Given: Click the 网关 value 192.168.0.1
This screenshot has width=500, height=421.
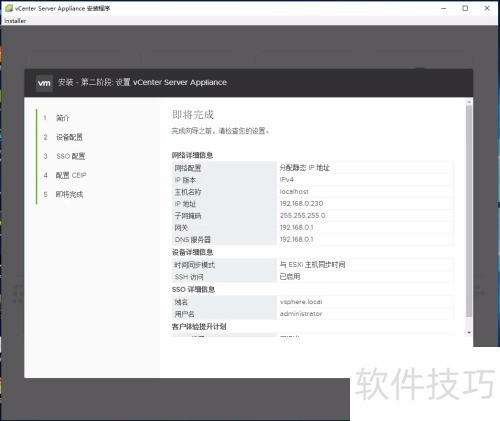Looking at the screenshot, I should (x=296, y=227).
